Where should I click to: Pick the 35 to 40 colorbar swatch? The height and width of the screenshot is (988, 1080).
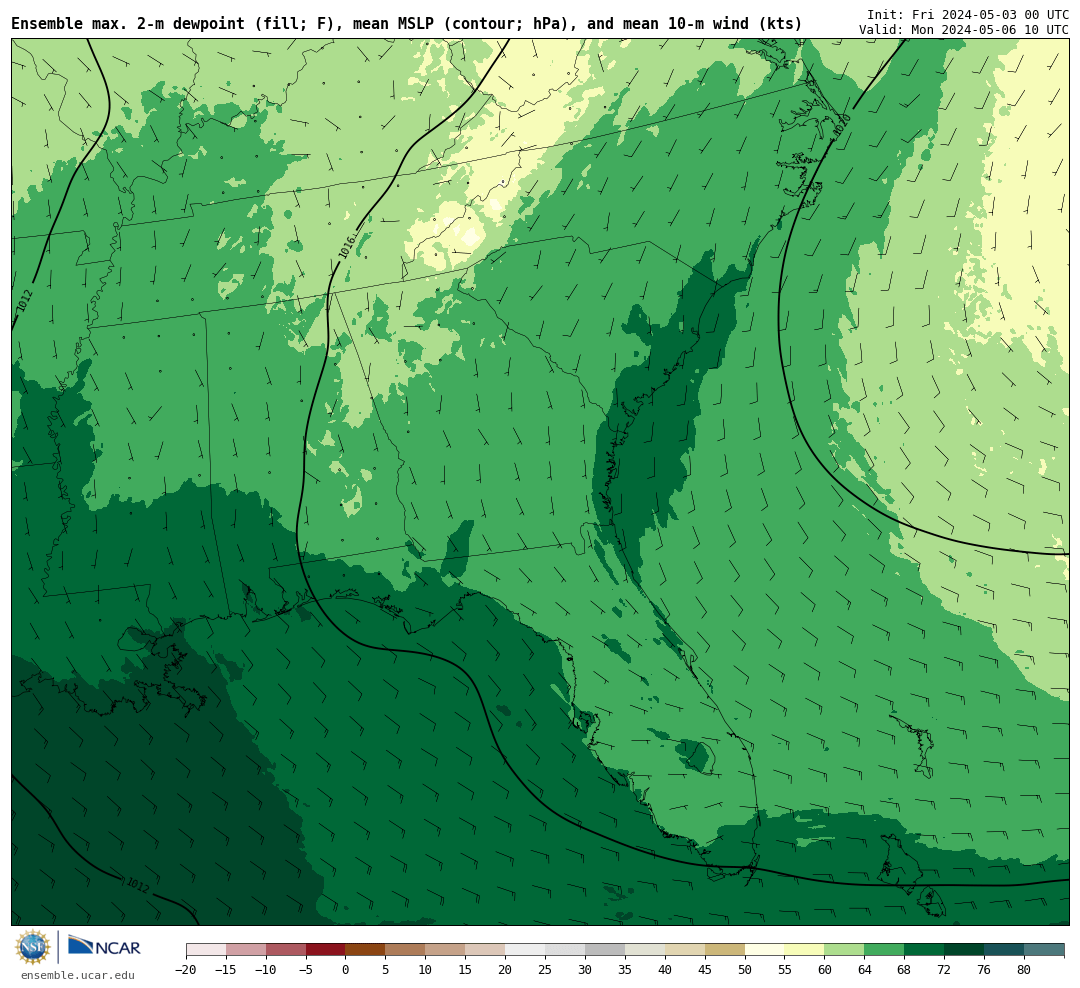[x=645, y=949]
